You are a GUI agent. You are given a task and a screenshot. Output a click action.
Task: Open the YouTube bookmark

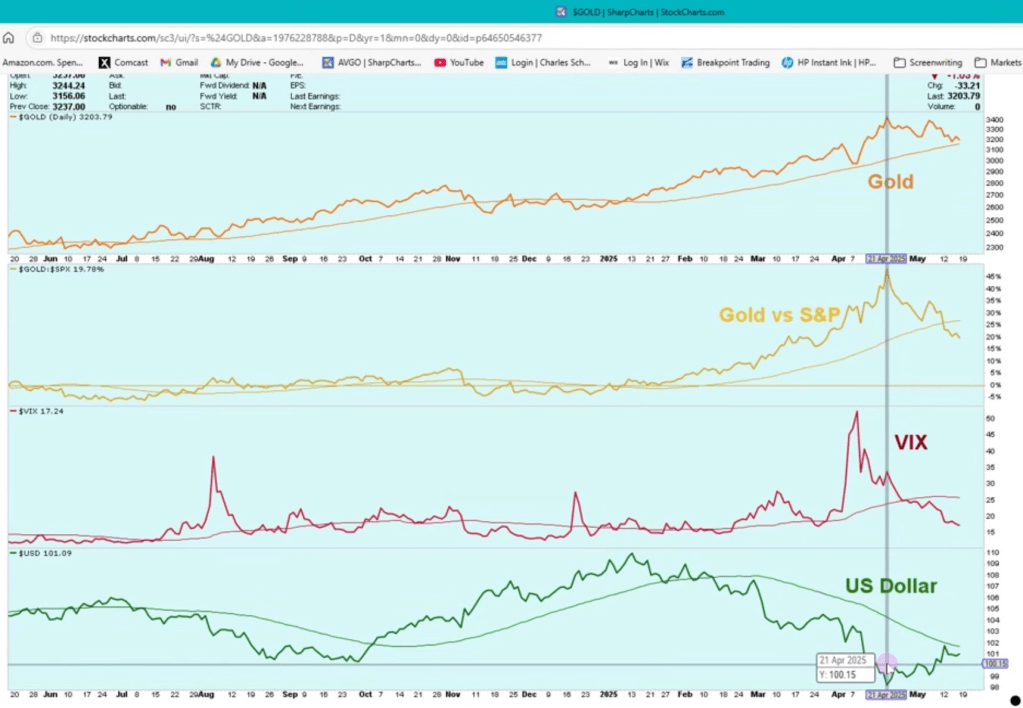pyautogui.click(x=459, y=62)
